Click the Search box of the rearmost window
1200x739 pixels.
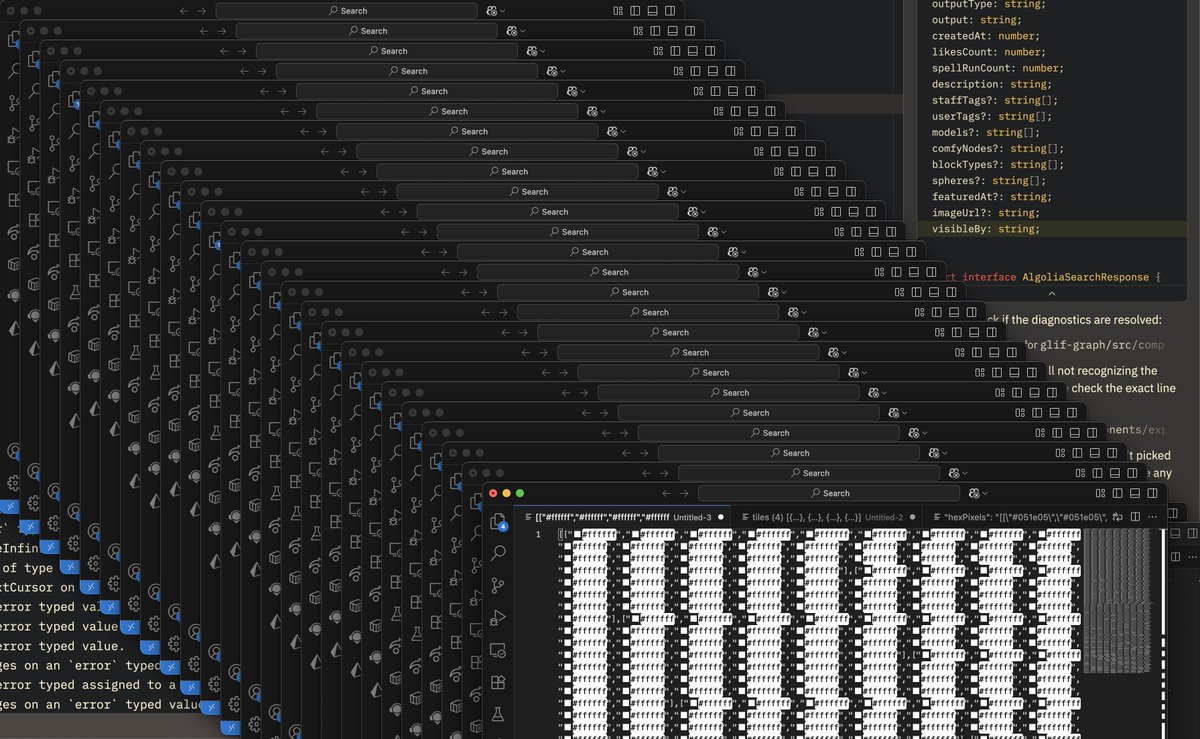345,10
